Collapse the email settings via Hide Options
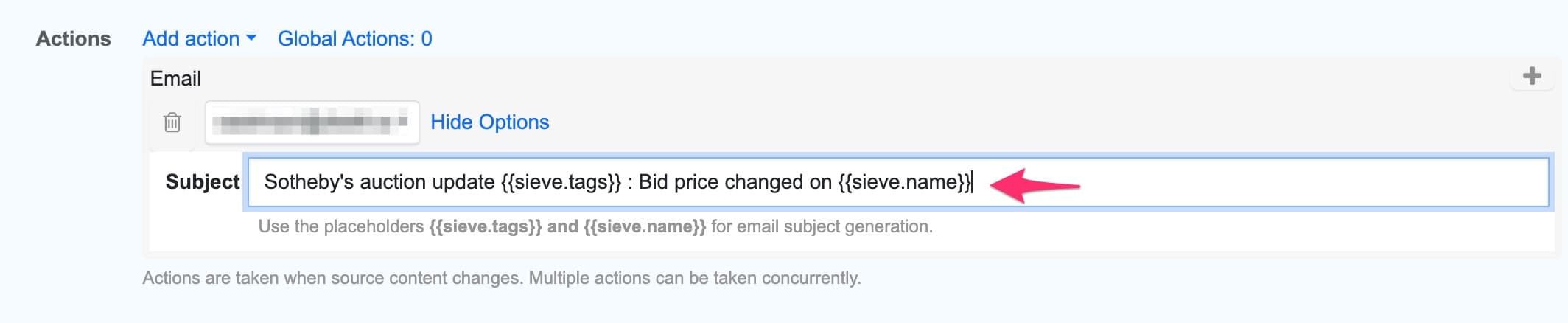Viewport: 1568px width, 323px height. [489, 122]
